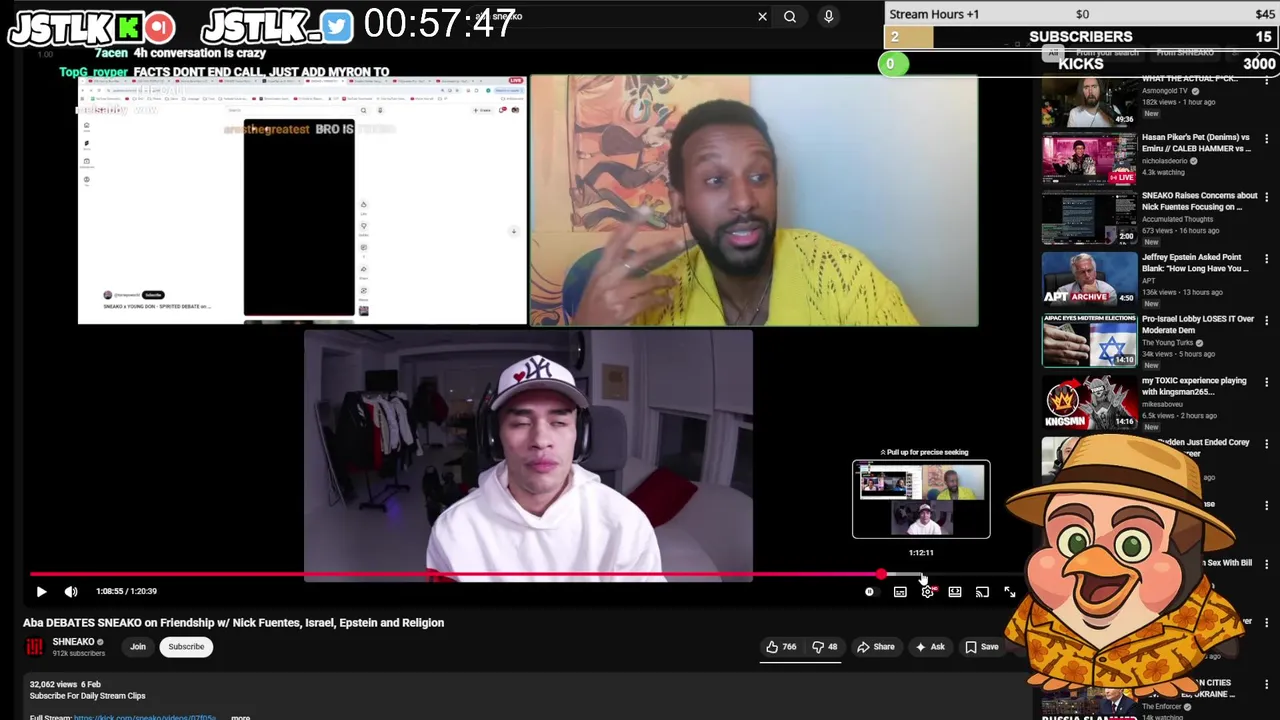The width and height of the screenshot is (1280, 720).
Task: Start voice search with microphone icon
Action: (x=828, y=16)
